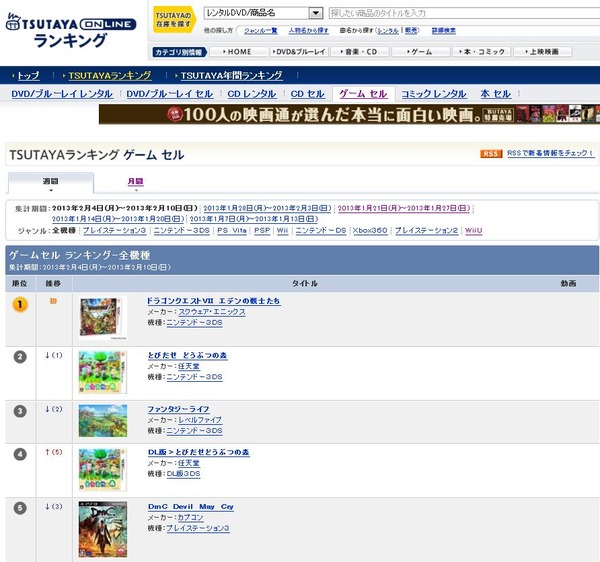The height and width of the screenshot is (562, 600).
Task: Click the Dragon Quest VII cover thumbnail
Action: (x=103, y=318)
